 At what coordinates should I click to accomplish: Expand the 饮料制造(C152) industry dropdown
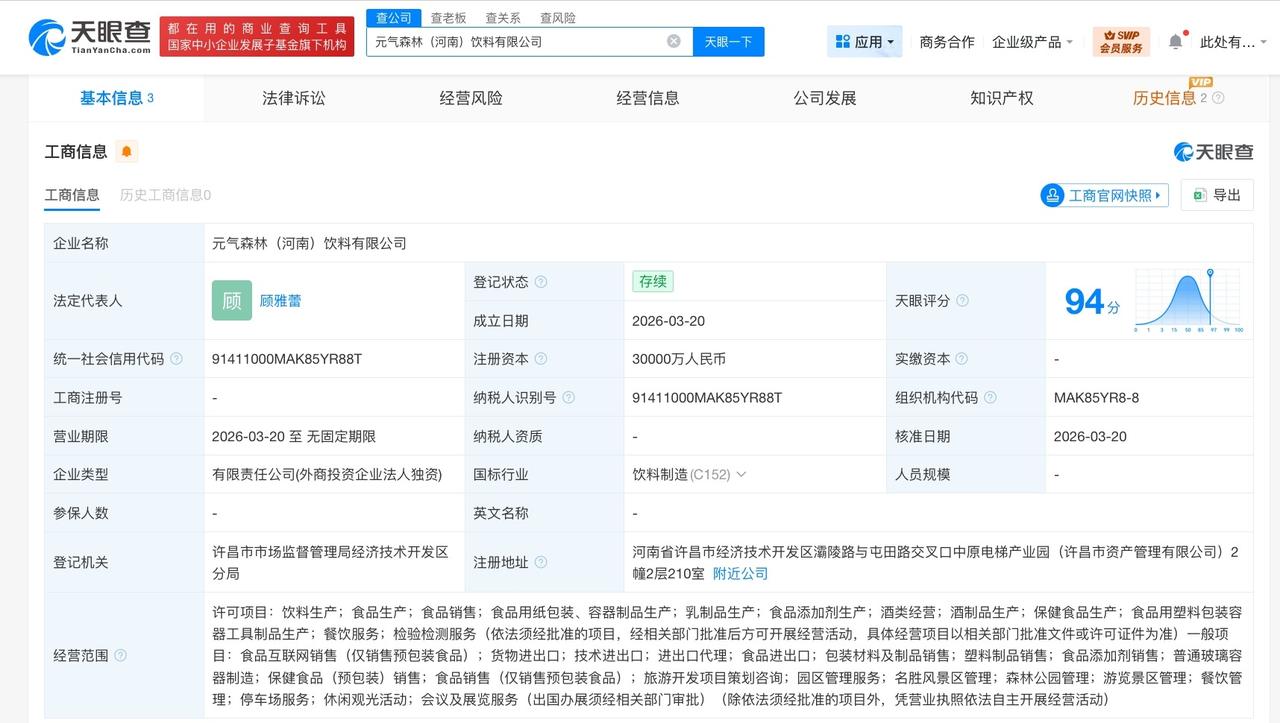click(x=742, y=474)
